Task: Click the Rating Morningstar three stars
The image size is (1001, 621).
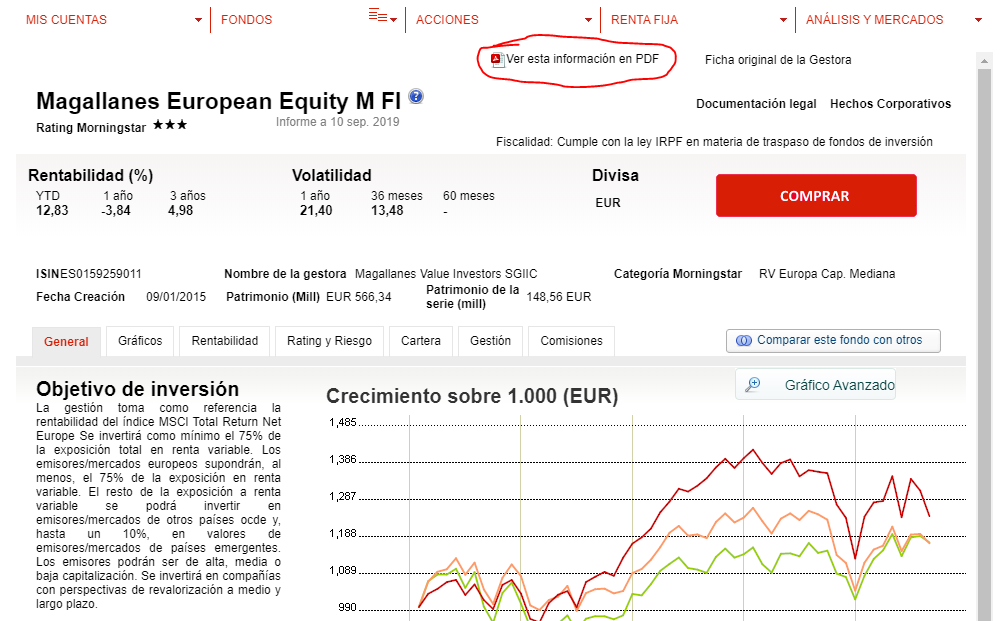Action: 170,125
